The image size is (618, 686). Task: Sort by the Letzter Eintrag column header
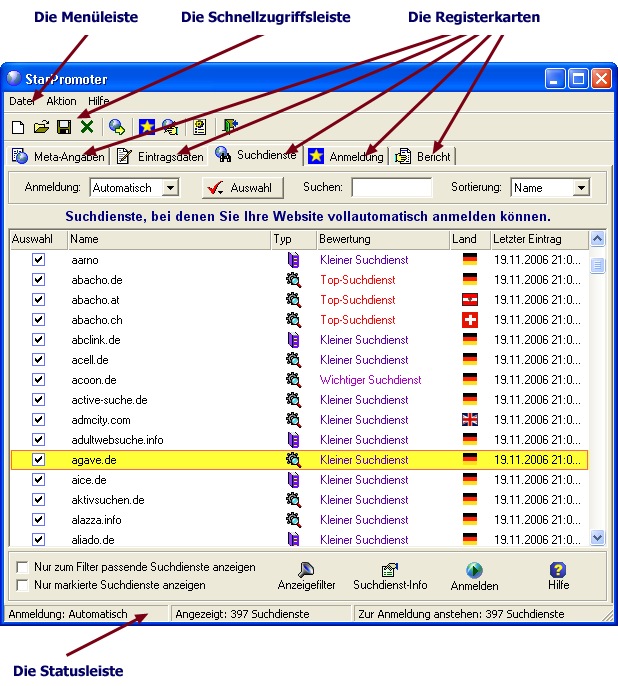539,239
